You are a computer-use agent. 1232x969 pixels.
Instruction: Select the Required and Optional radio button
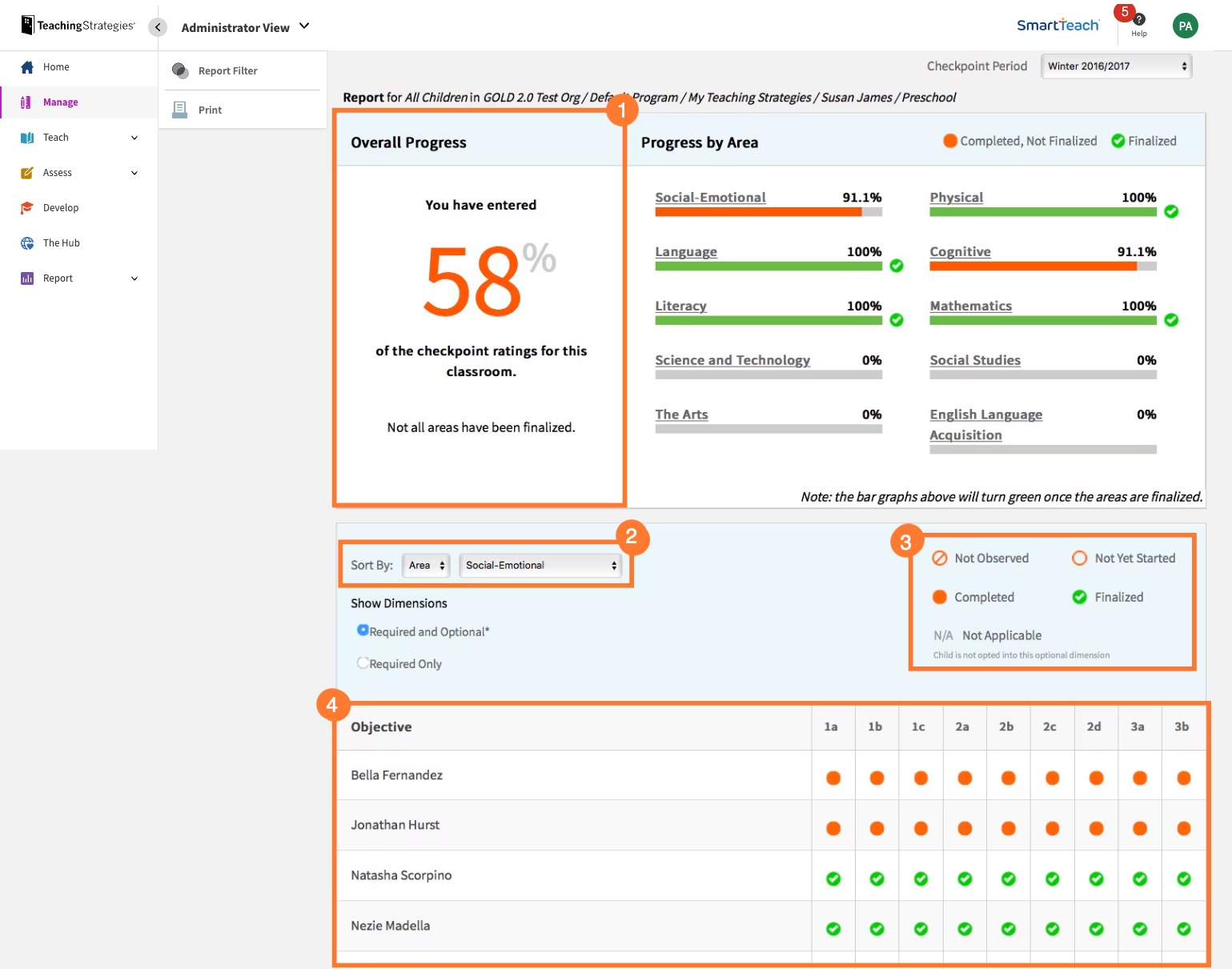[x=363, y=630]
